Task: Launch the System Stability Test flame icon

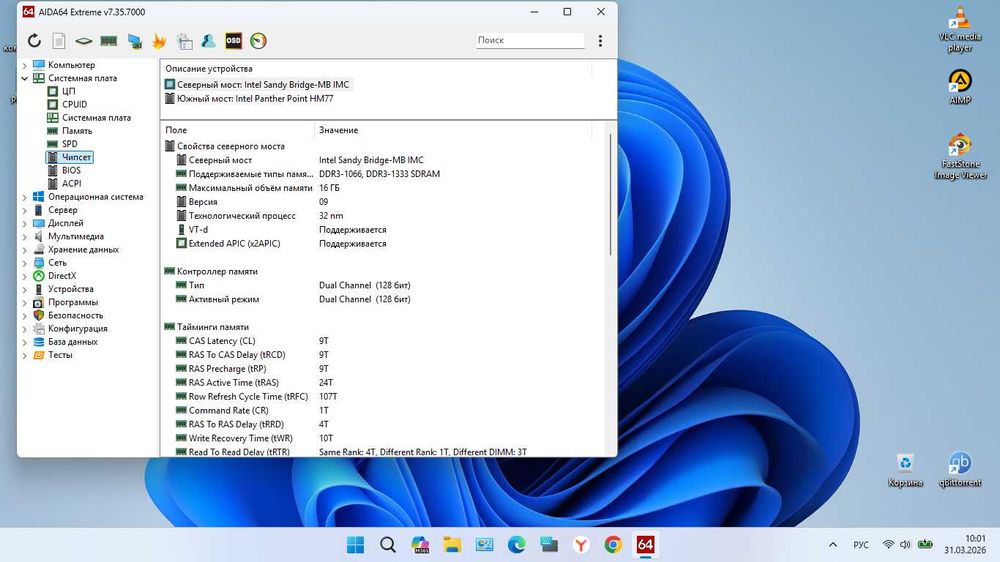Action: (x=159, y=41)
